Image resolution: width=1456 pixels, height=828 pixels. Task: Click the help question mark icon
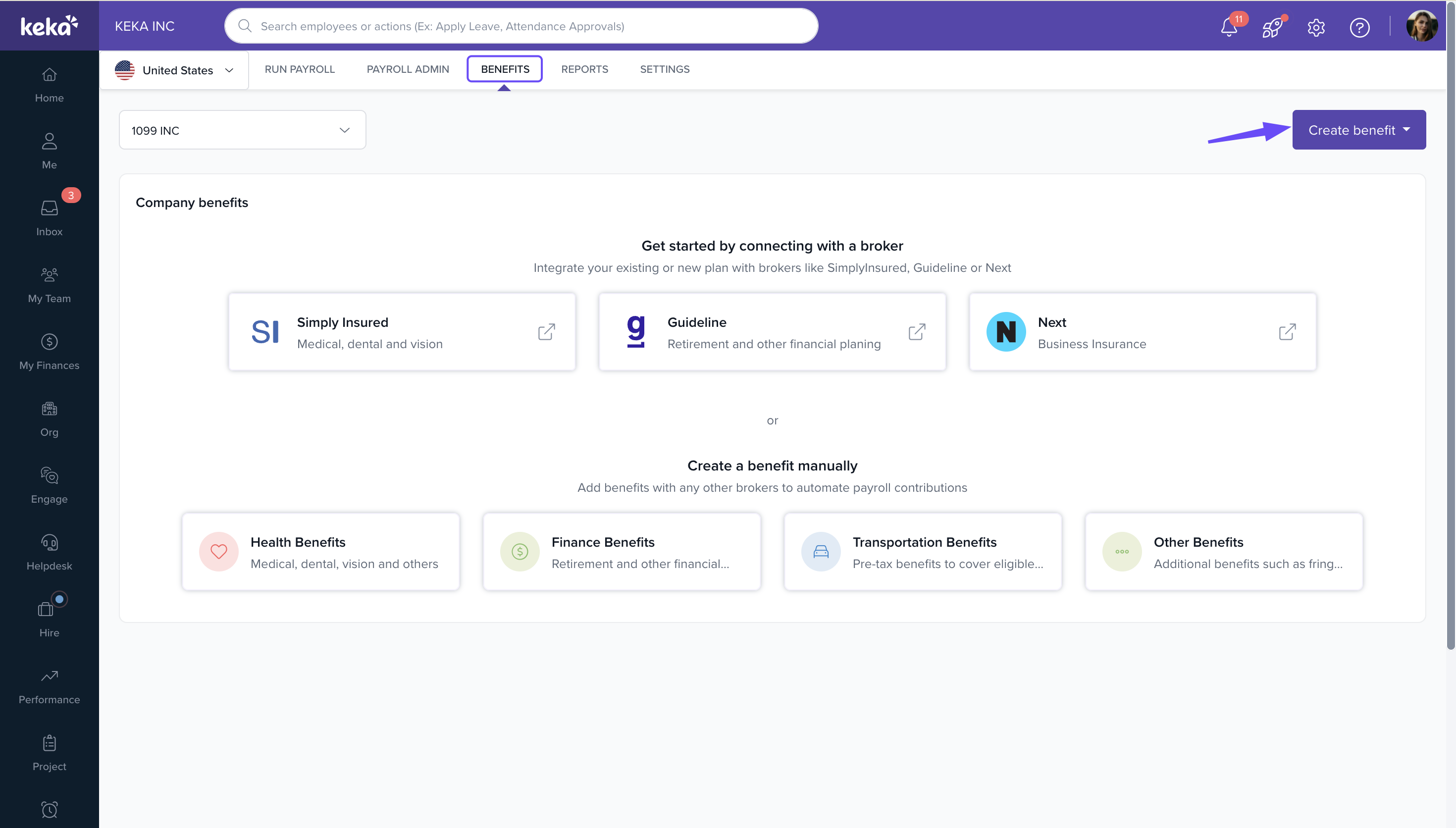click(x=1359, y=27)
